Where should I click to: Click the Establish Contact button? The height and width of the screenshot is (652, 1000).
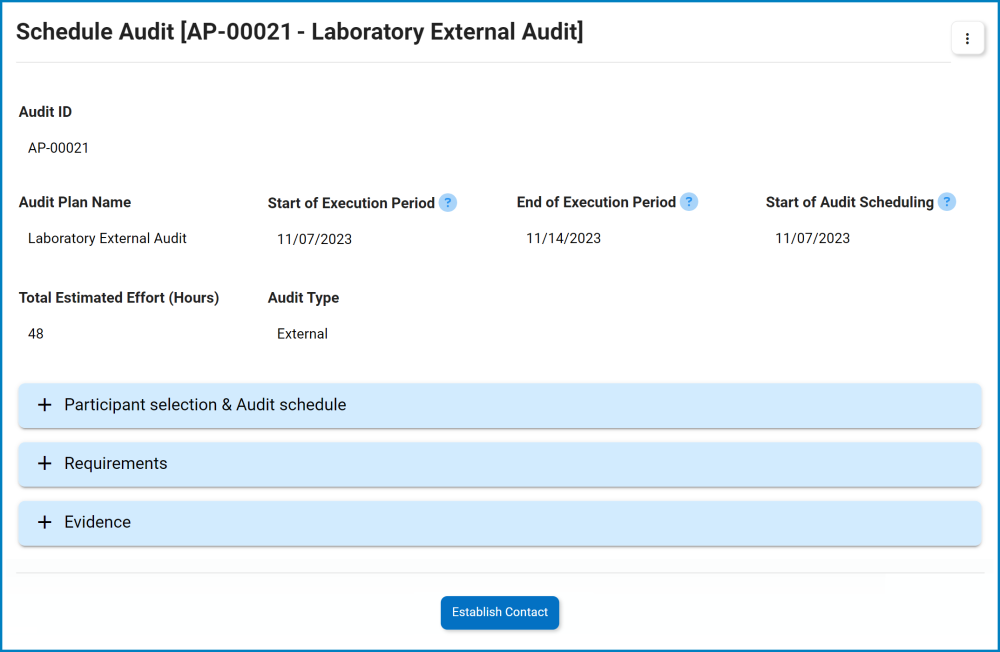click(x=500, y=613)
